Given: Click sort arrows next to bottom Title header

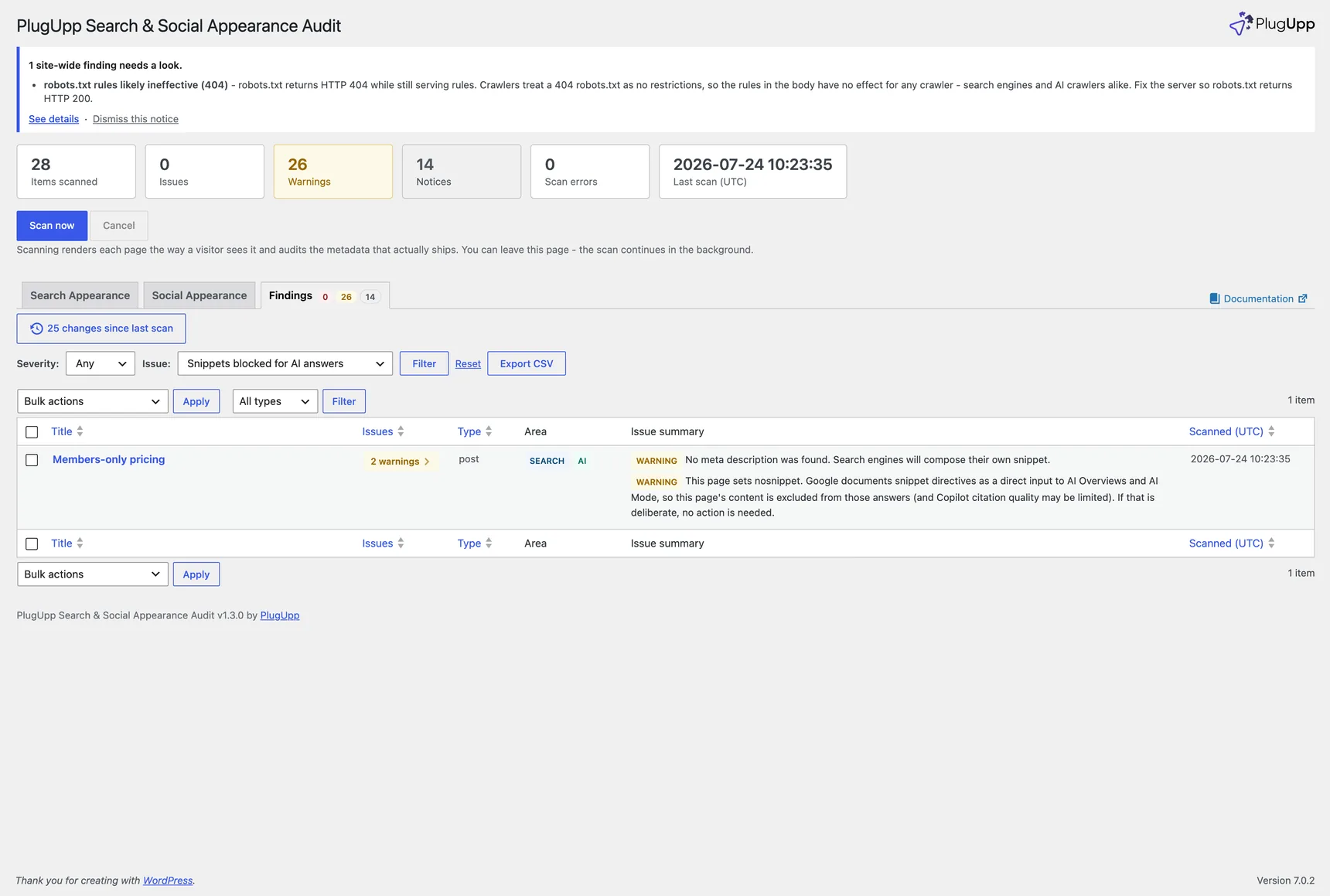Looking at the screenshot, I should point(80,543).
